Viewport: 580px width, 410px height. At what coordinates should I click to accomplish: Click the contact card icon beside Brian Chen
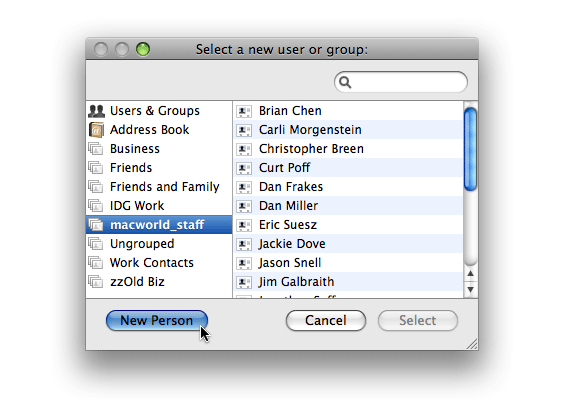tap(244, 111)
